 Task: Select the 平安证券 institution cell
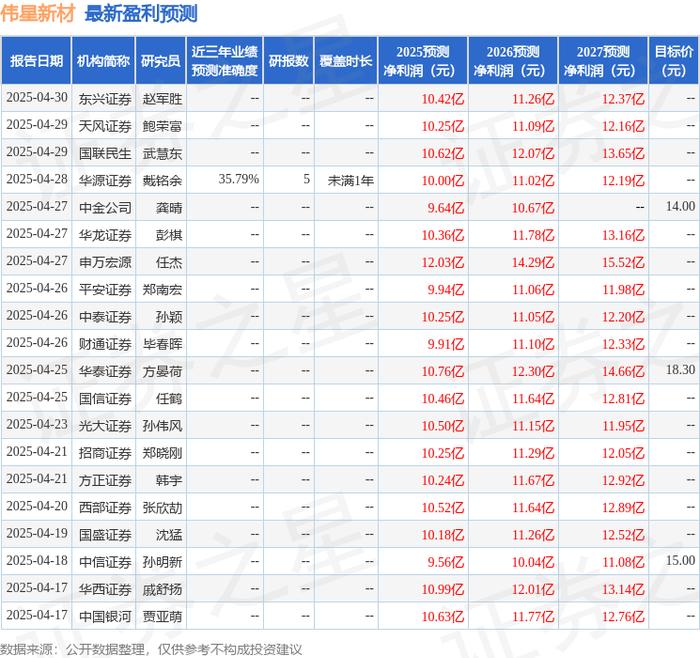pos(105,289)
